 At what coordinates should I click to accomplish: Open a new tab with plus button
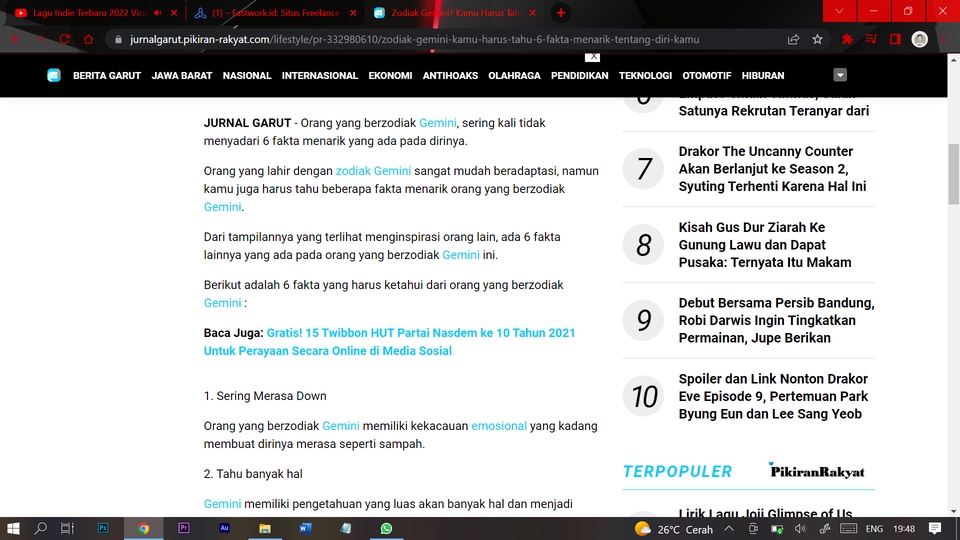(560, 13)
